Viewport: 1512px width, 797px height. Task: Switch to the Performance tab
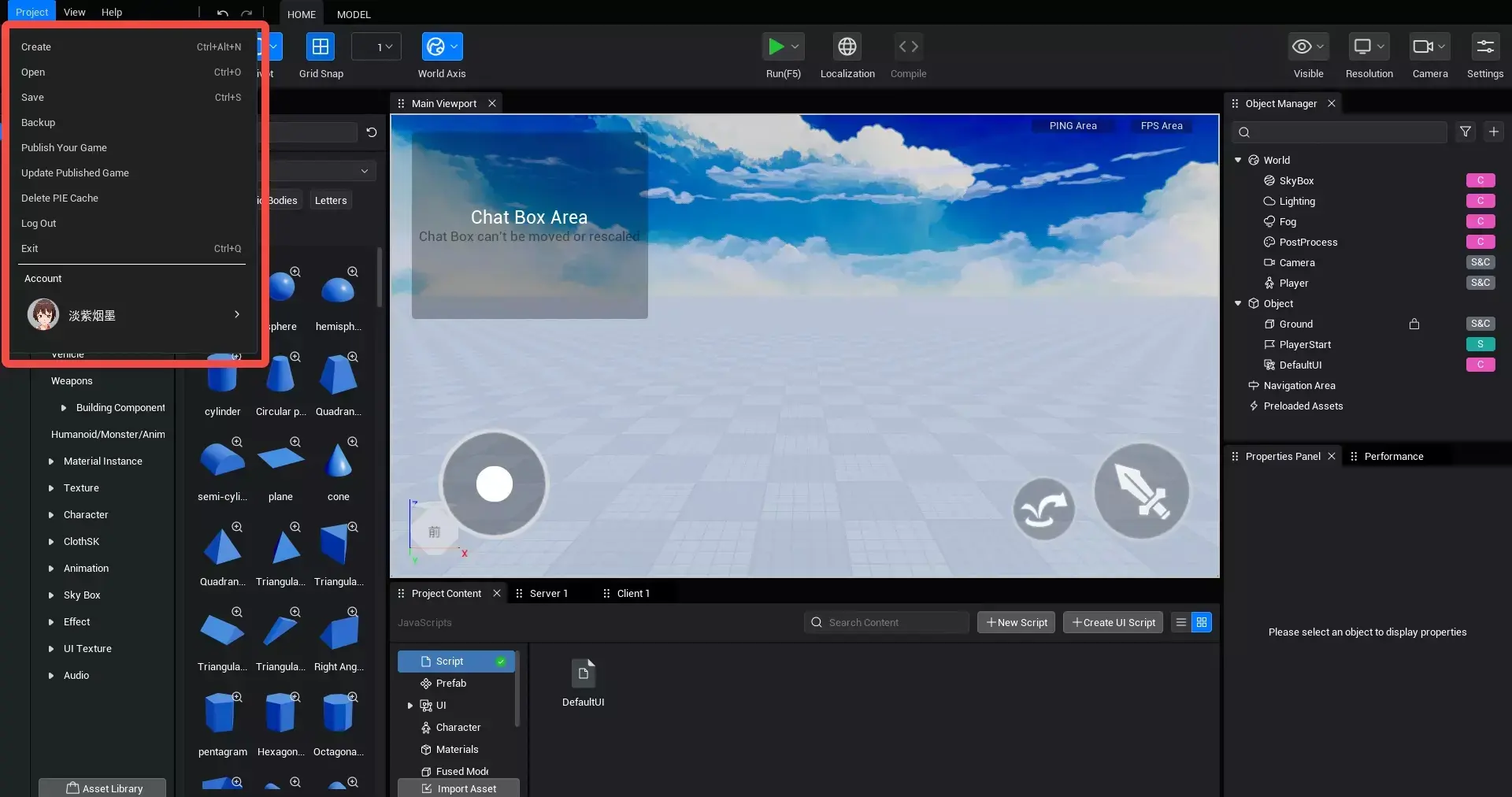[x=1394, y=456]
